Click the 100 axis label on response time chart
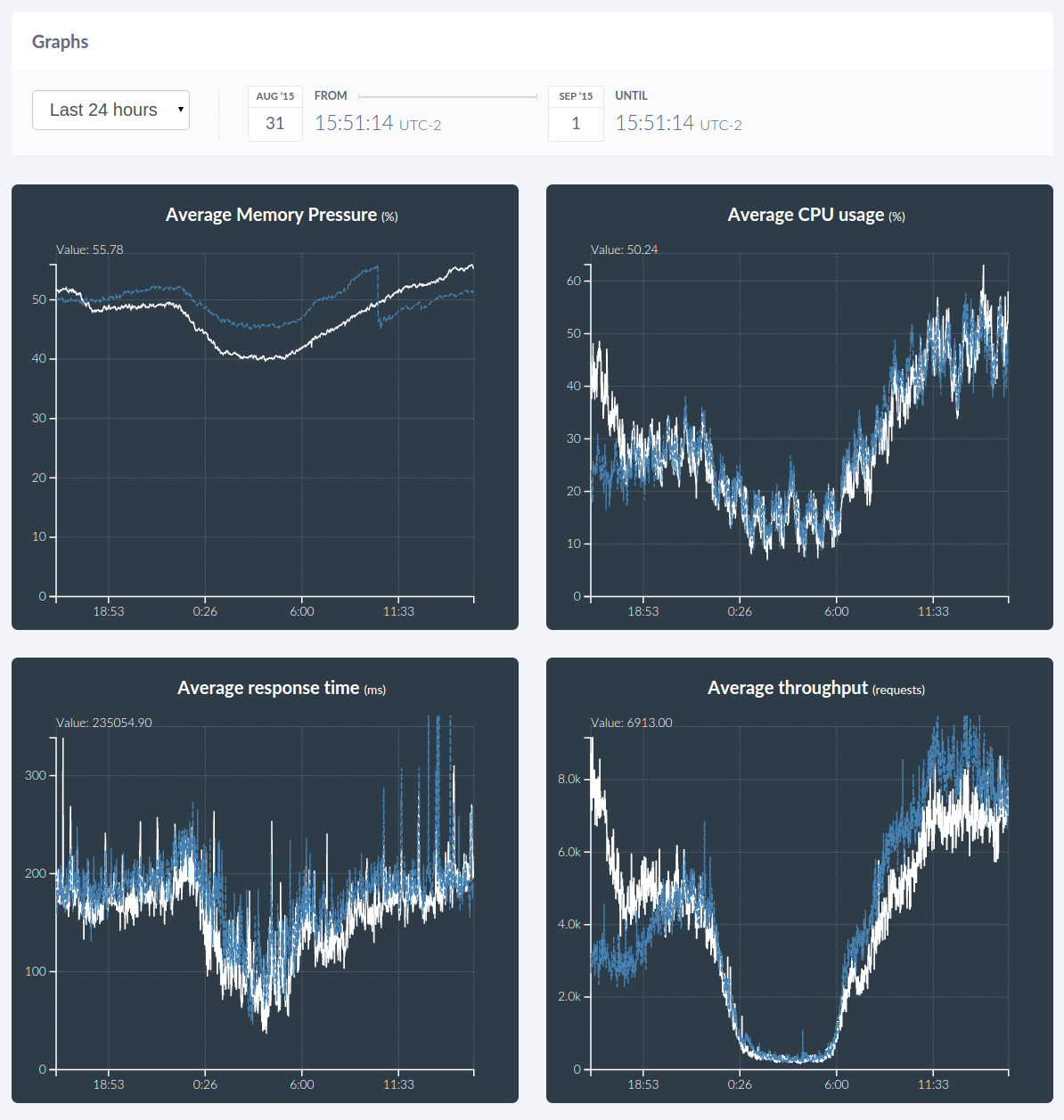1064x1120 pixels. 36,971
